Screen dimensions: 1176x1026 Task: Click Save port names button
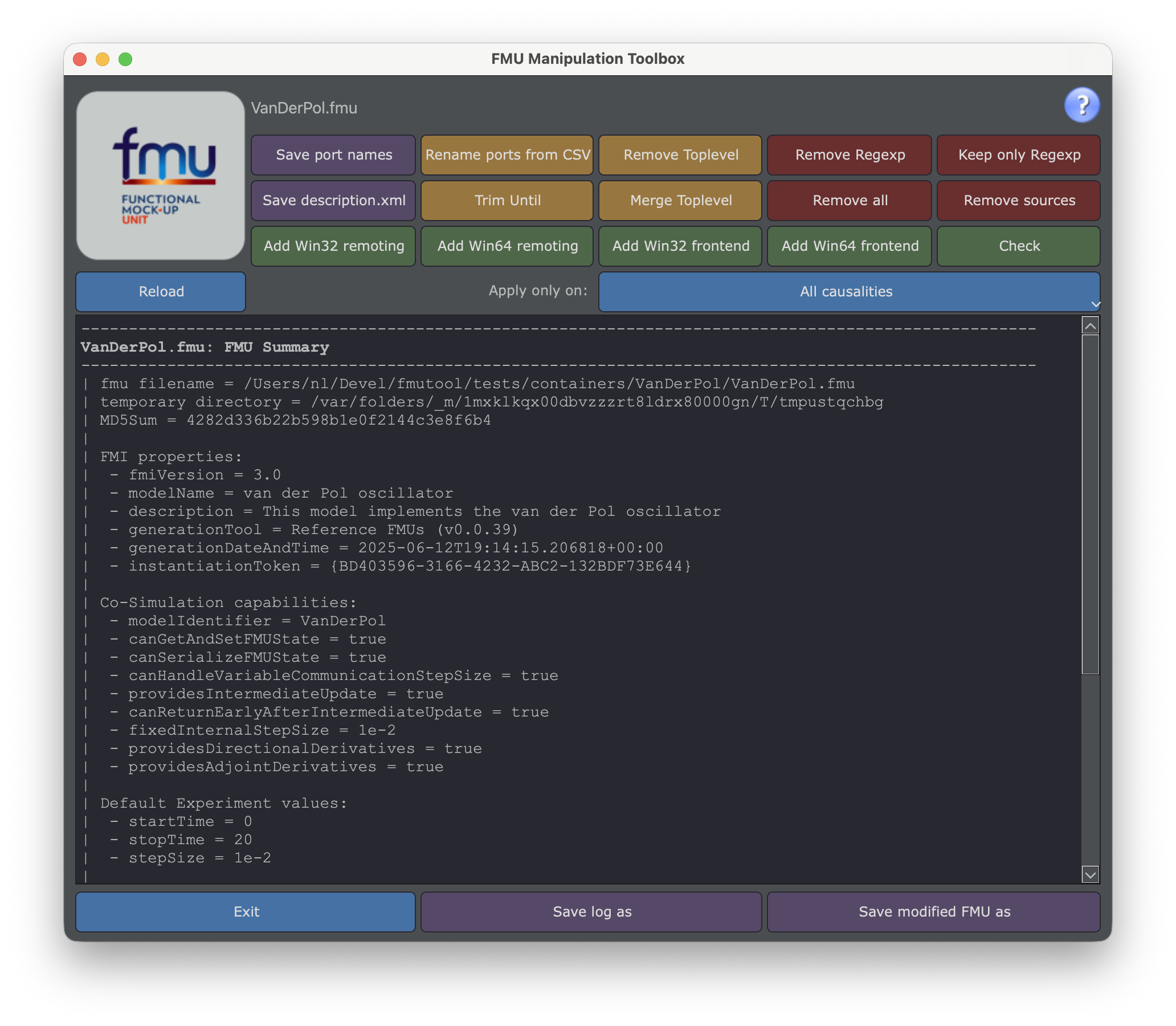tap(333, 154)
